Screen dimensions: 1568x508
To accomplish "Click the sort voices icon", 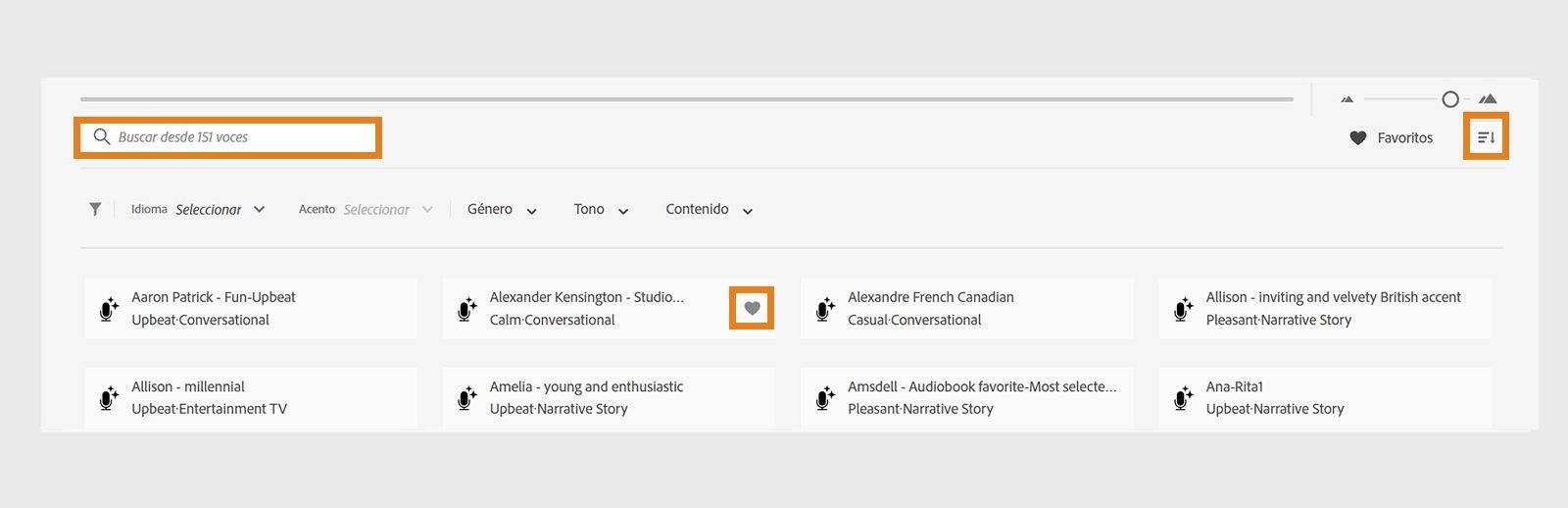I will [1486, 137].
